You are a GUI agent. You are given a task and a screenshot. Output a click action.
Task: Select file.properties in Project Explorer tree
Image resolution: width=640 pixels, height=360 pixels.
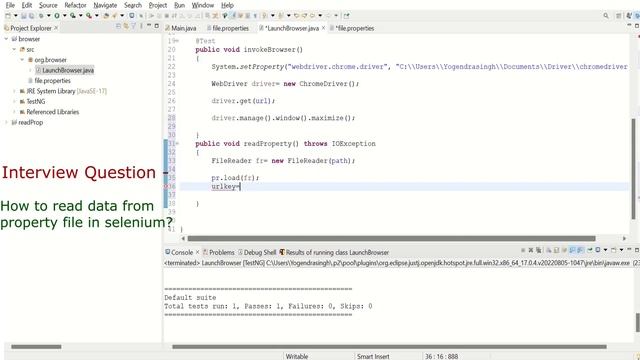pos(49,80)
